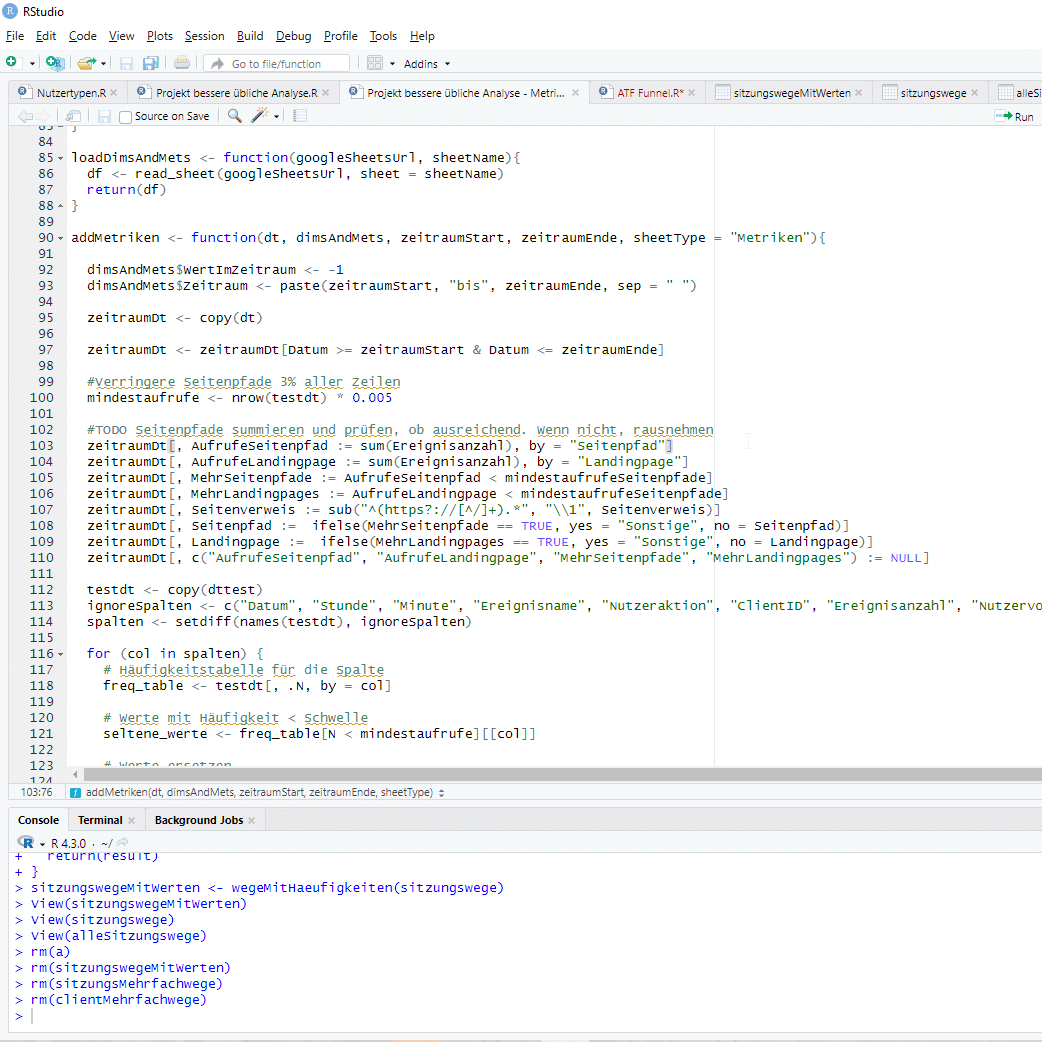The width and height of the screenshot is (1042, 1042).
Task: Open the Build menu
Action: tap(250, 36)
